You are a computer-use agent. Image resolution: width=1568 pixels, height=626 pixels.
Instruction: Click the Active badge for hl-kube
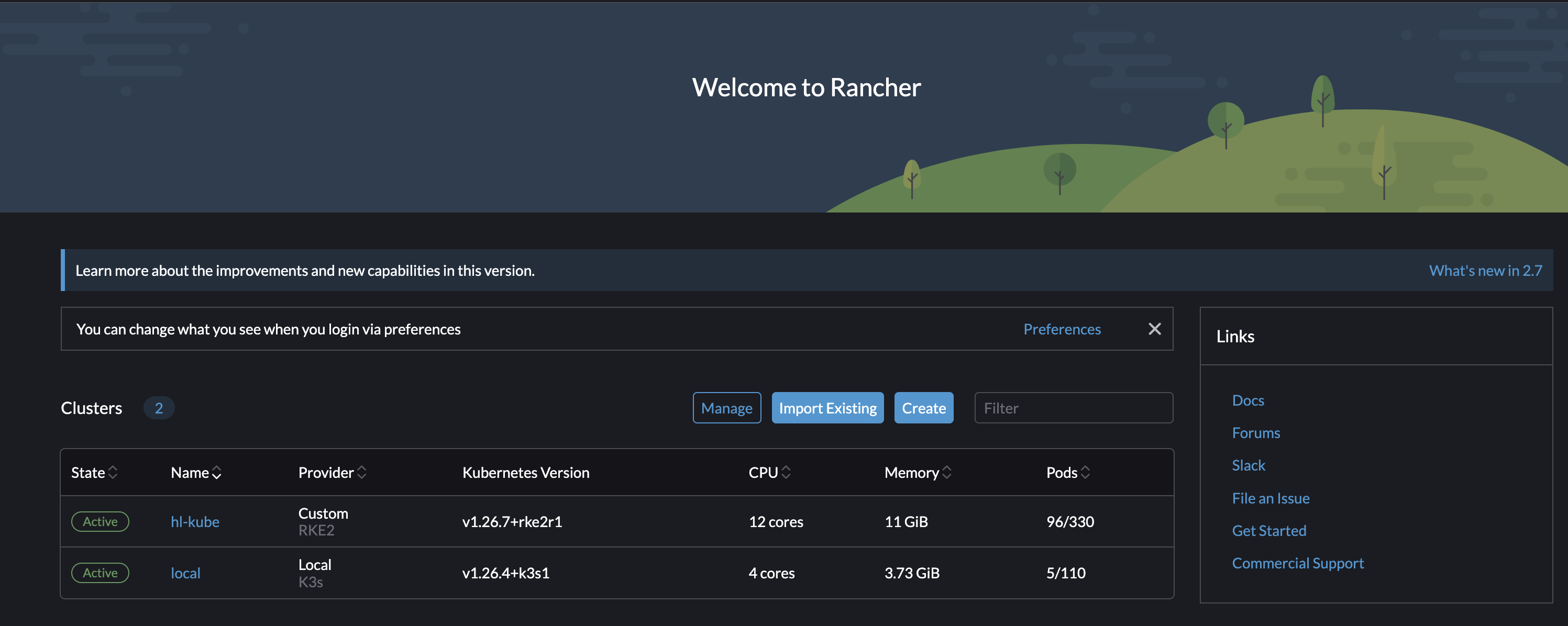(x=100, y=521)
